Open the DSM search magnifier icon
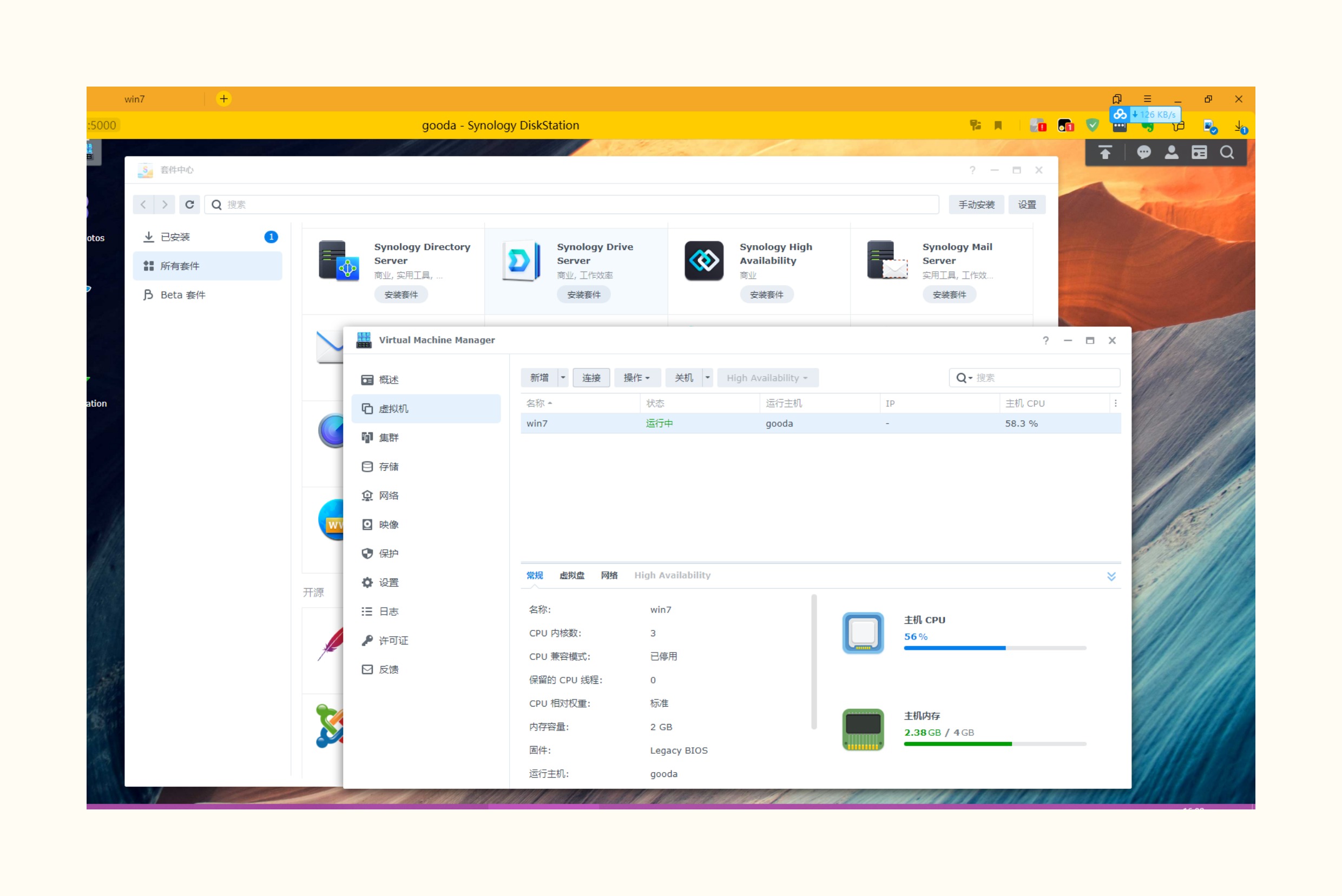Image resolution: width=1342 pixels, height=896 pixels. [x=1227, y=153]
